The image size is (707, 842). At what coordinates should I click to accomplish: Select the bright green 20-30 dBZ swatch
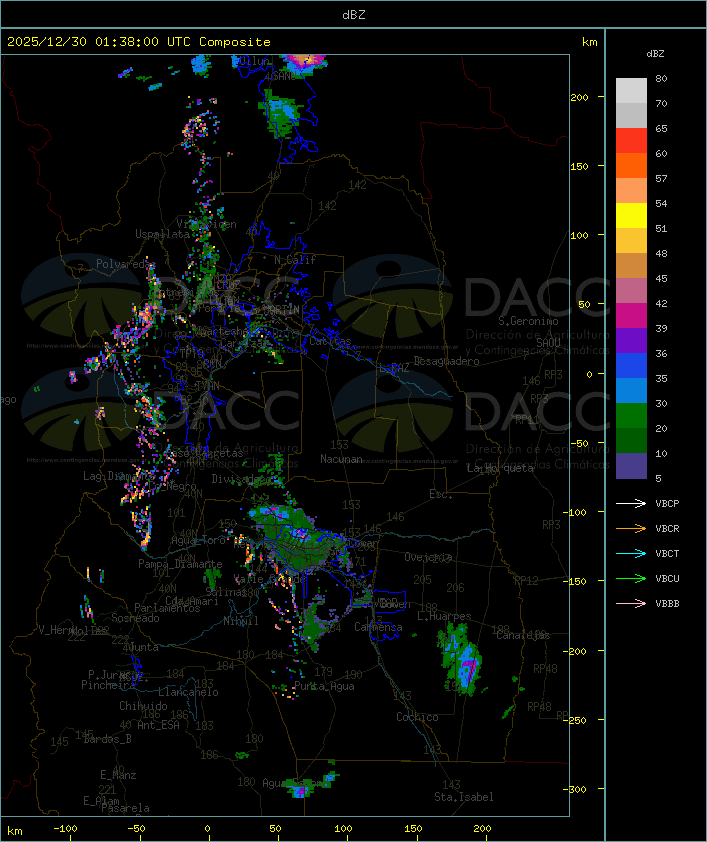click(631, 416)
